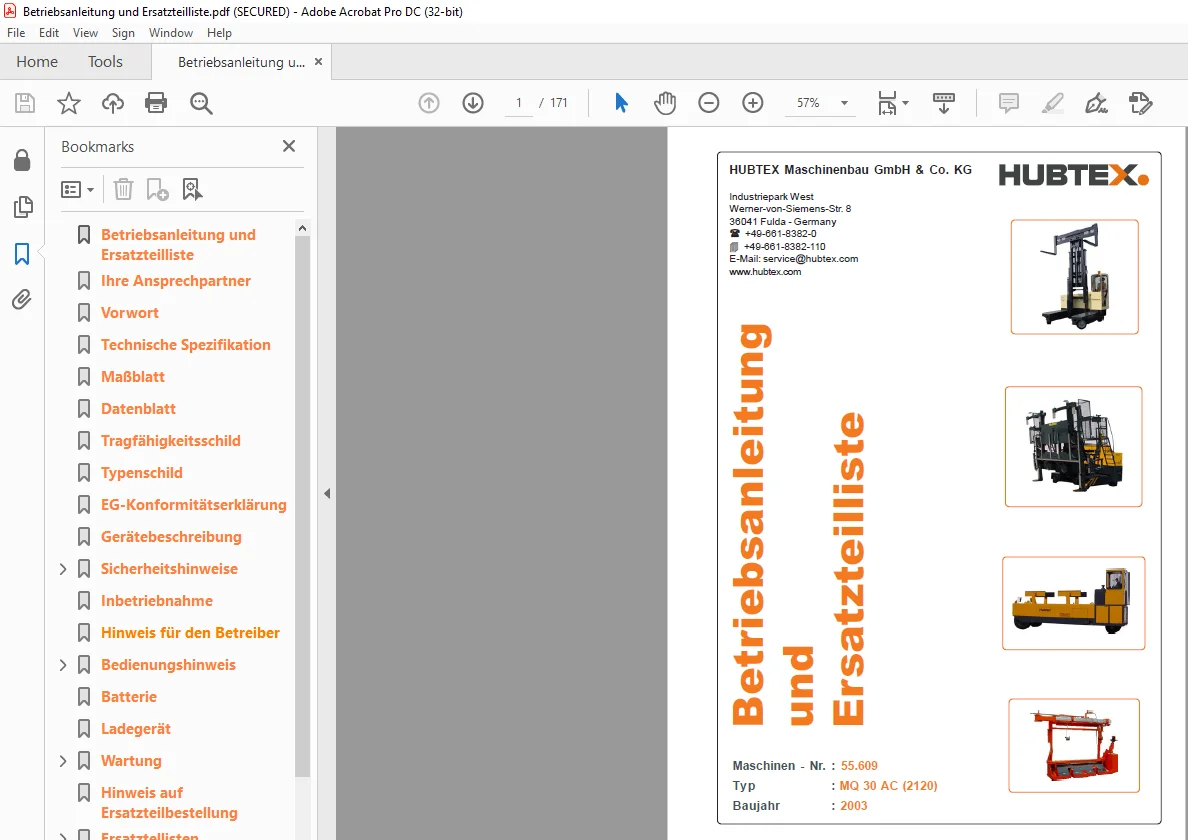Open the Attachments paperclip icon
Image resolution: width=1188 pixels, height=840 pixels.
click(x=22, y=300)
